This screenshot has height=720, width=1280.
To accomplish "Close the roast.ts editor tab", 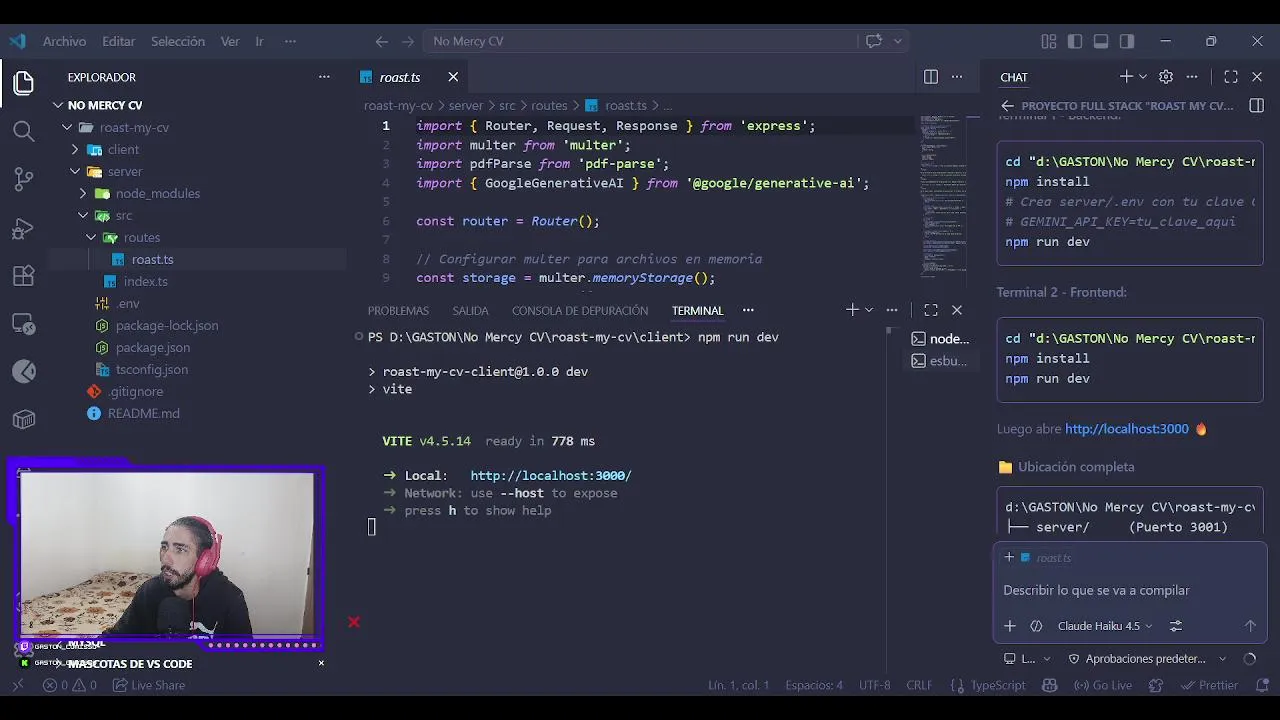I will (453, 77).
